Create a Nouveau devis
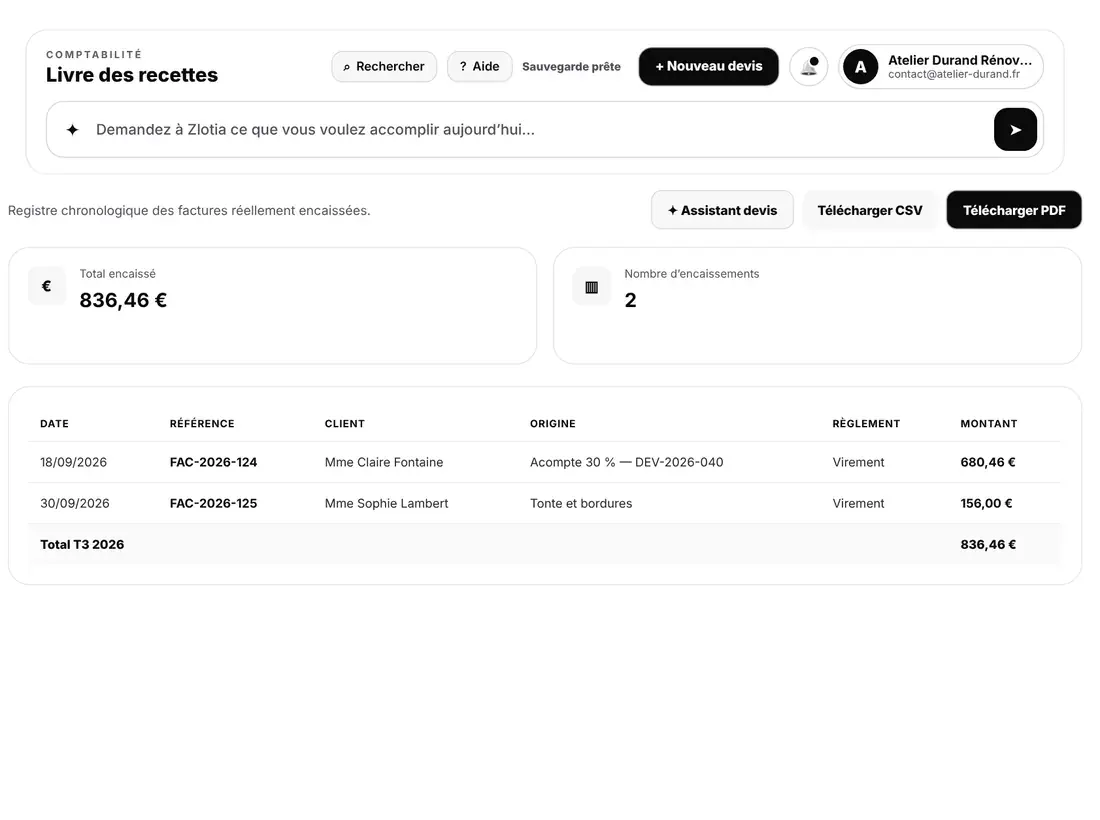 pyautogui.click(x=709, y=67)
